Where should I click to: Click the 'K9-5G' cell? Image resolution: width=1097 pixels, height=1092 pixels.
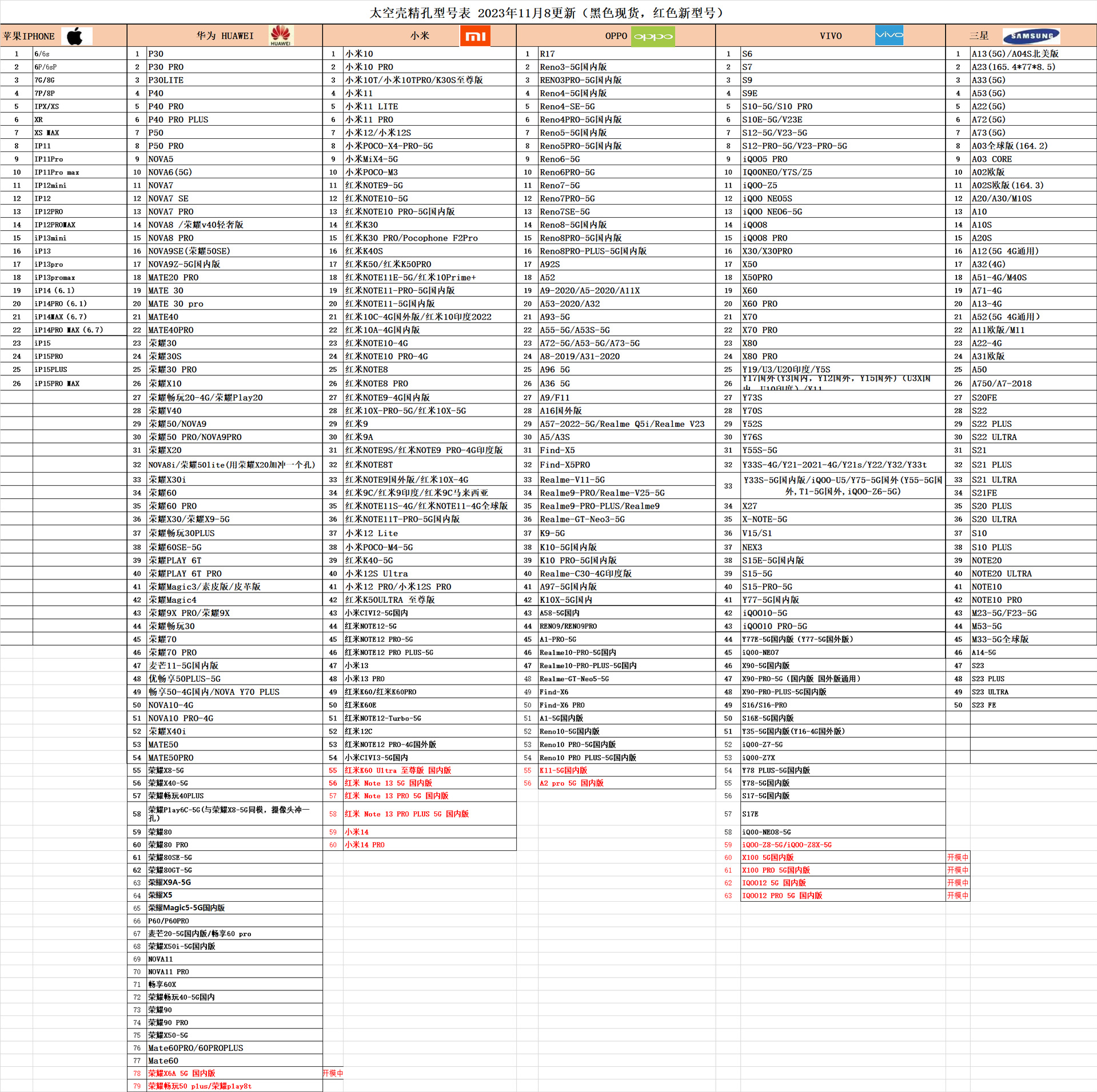click(627, 533)
